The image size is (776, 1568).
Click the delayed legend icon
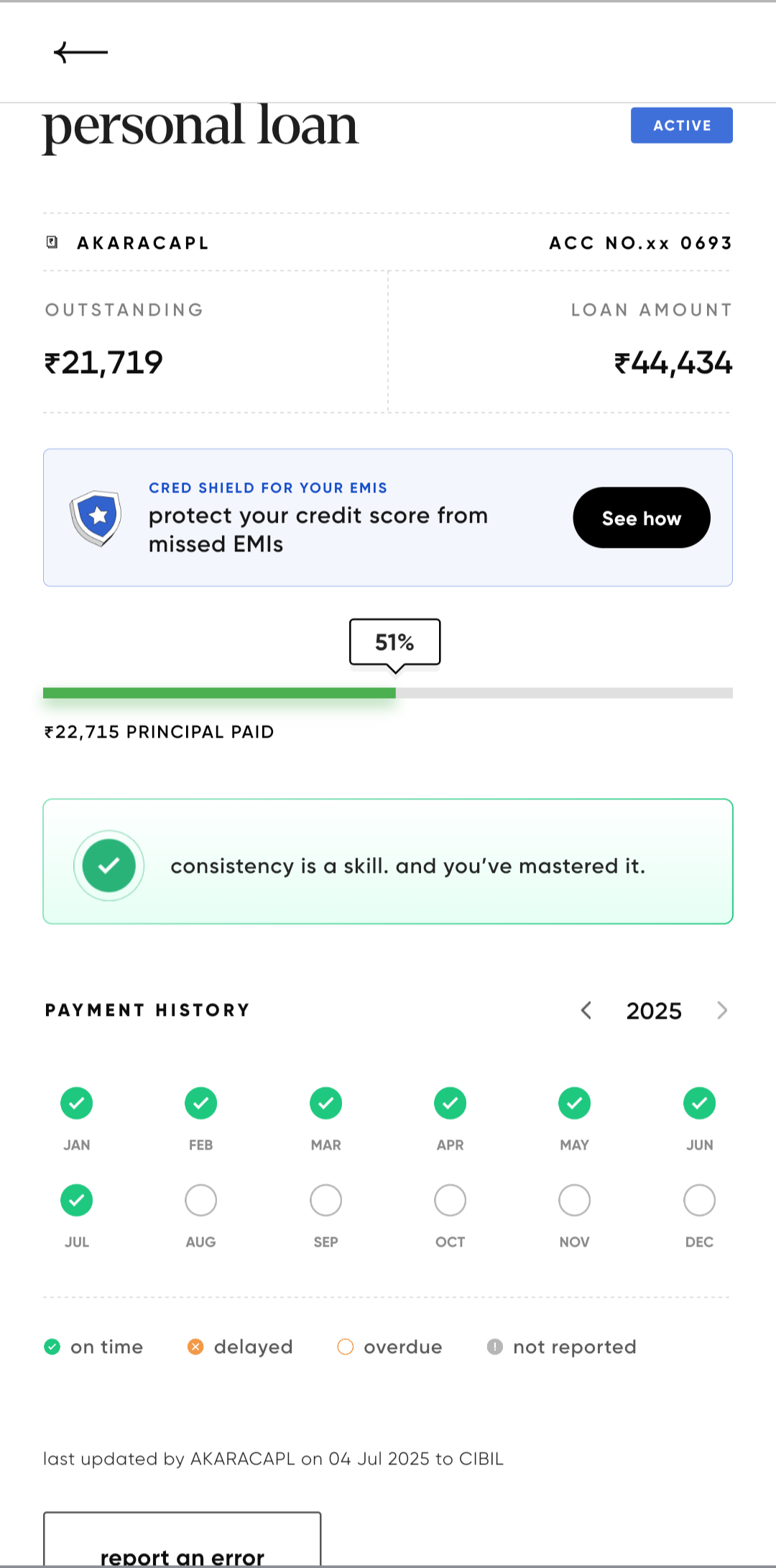195,1347
